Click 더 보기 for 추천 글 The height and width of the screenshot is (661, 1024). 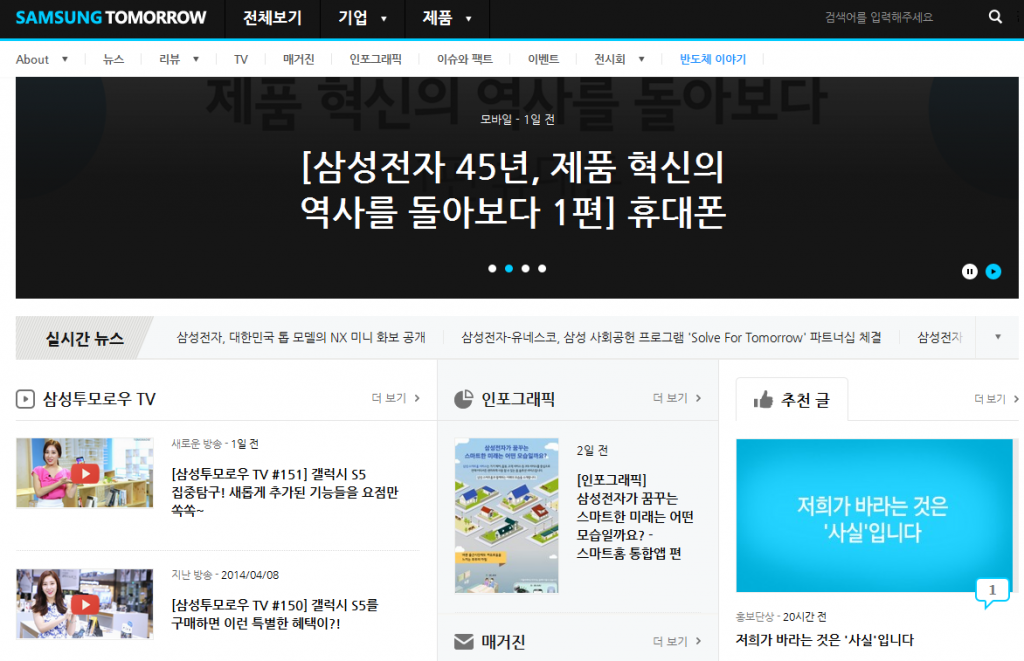(x=996, y=398)
